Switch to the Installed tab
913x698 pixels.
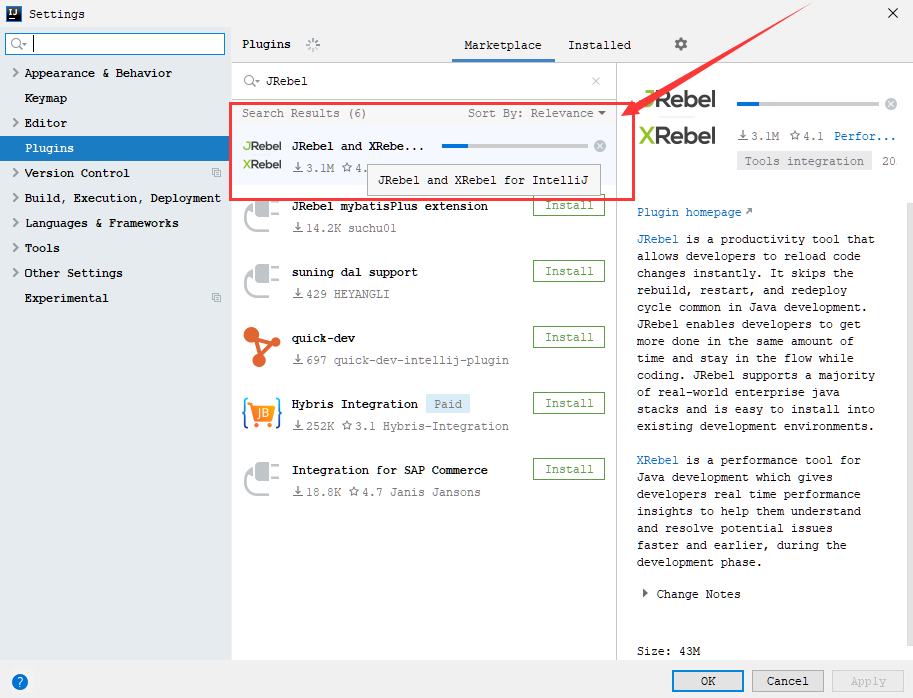click(599, 45)
